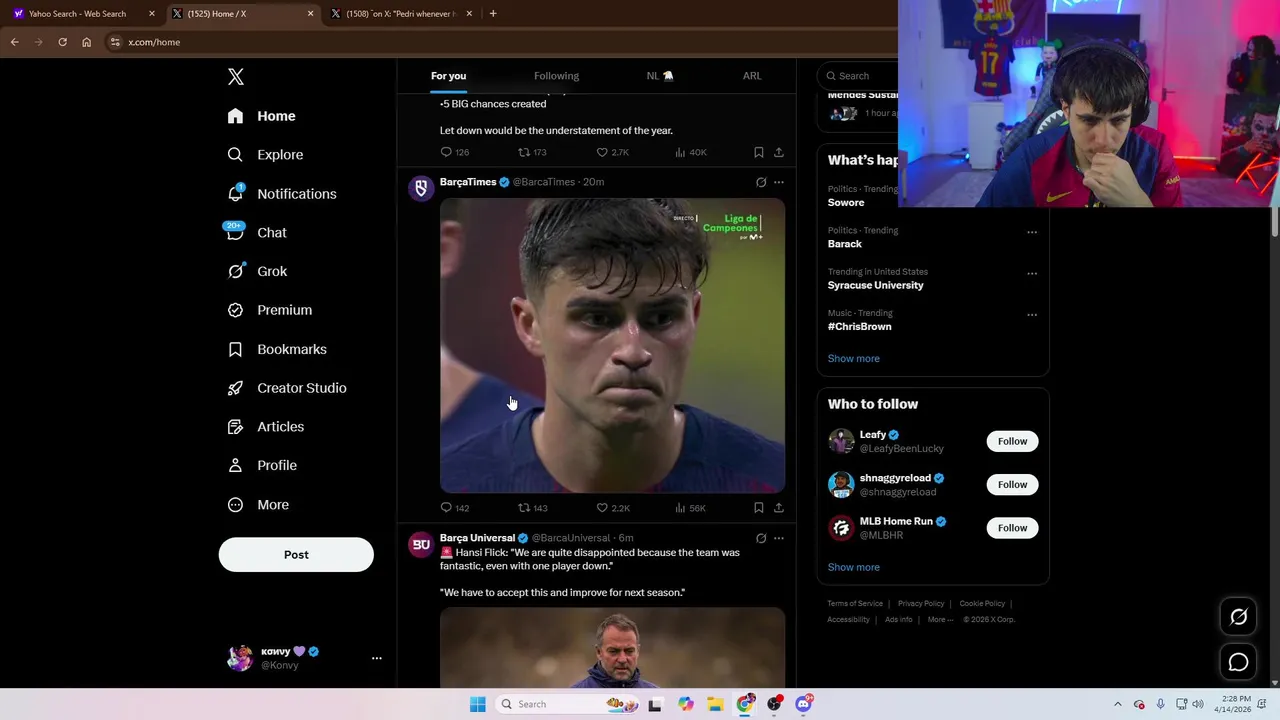
Task: Open Notifications in the sidebar
Action: (x=281, y=194)
